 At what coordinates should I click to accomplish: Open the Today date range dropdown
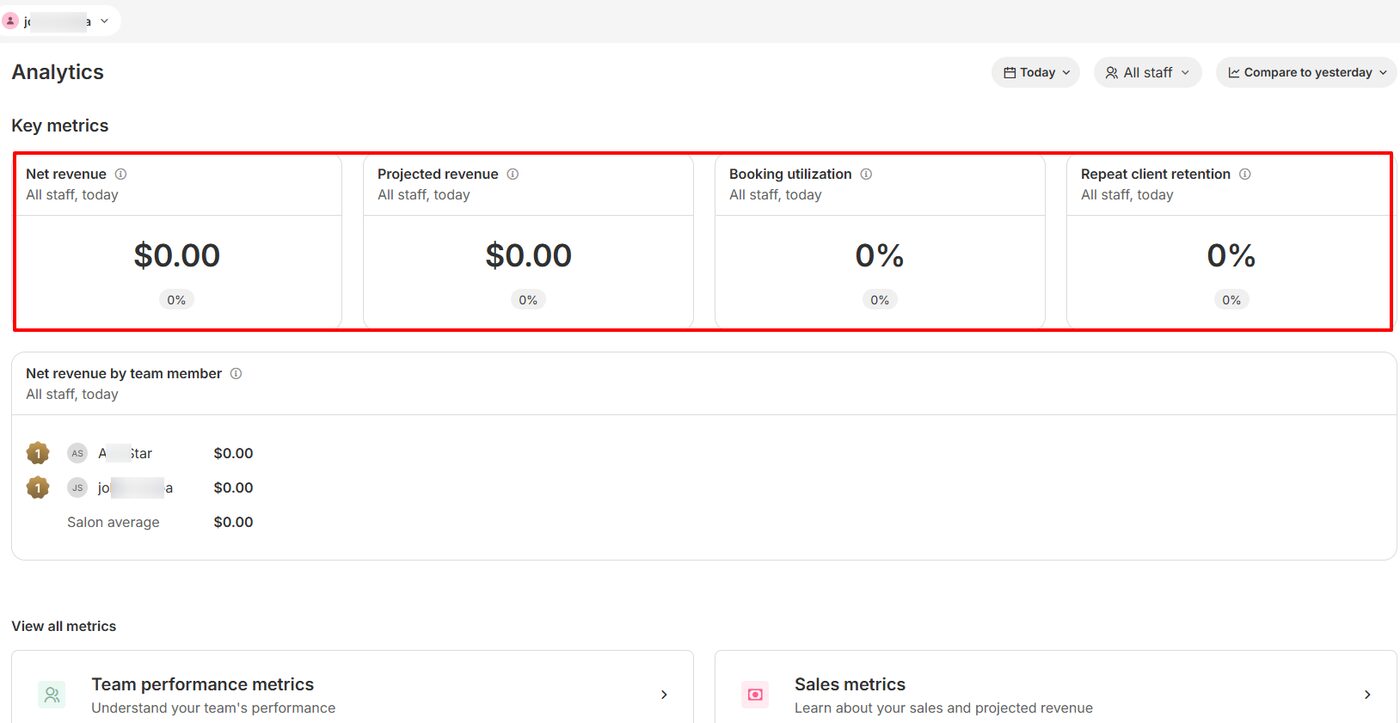pyautogui.click(x=1036, y=72)
